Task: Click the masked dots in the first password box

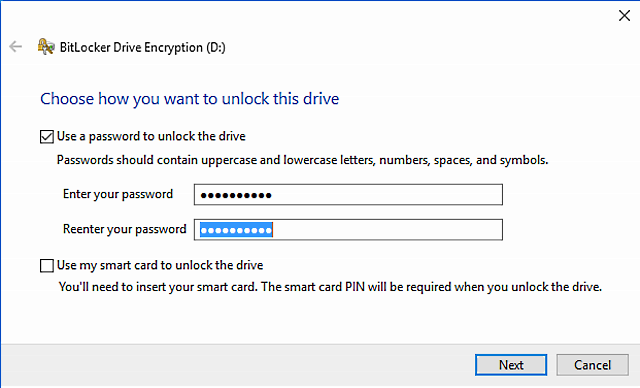Action: tap(236, 195)
